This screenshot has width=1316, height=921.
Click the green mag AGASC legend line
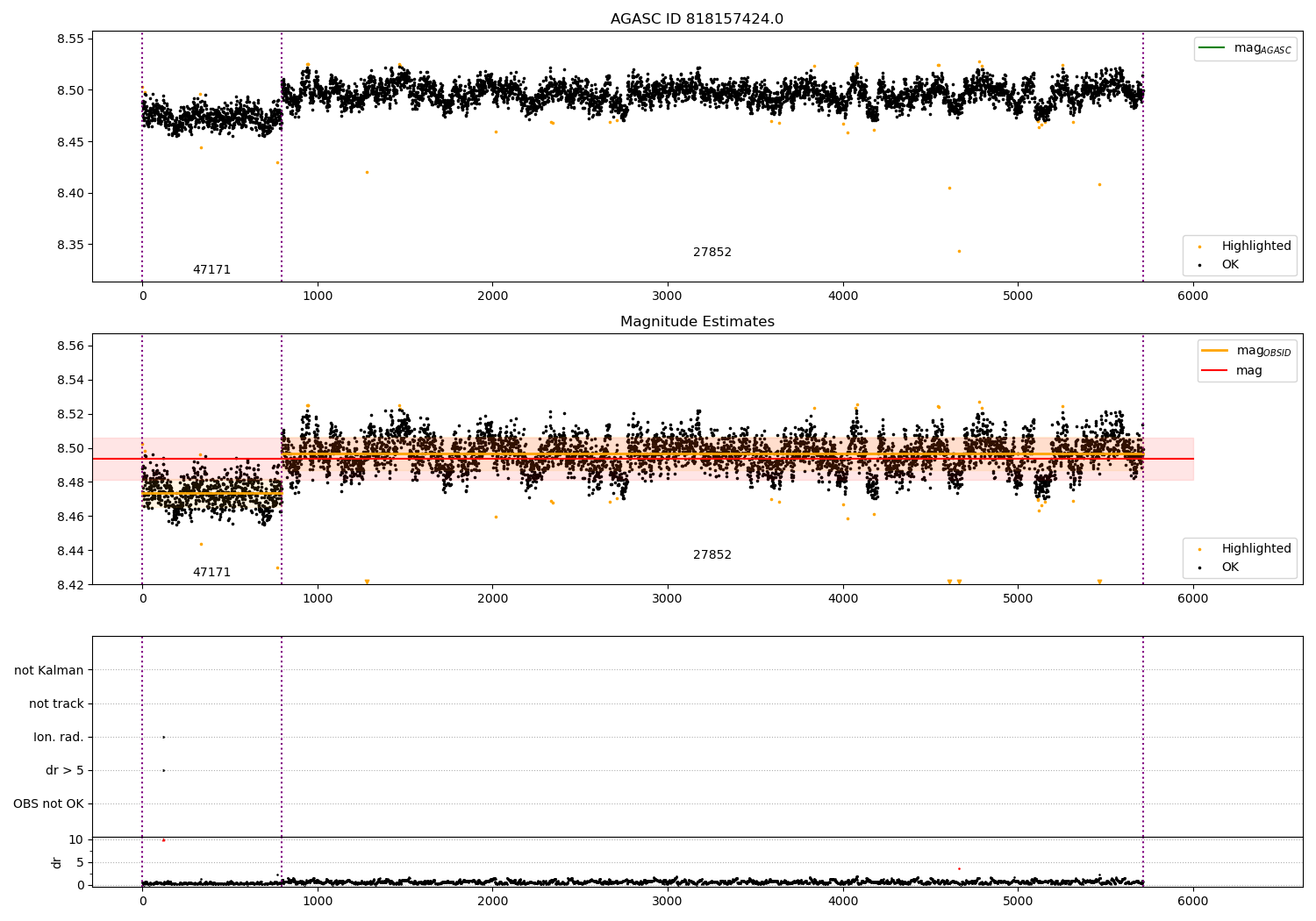[x=1212, y=47]
